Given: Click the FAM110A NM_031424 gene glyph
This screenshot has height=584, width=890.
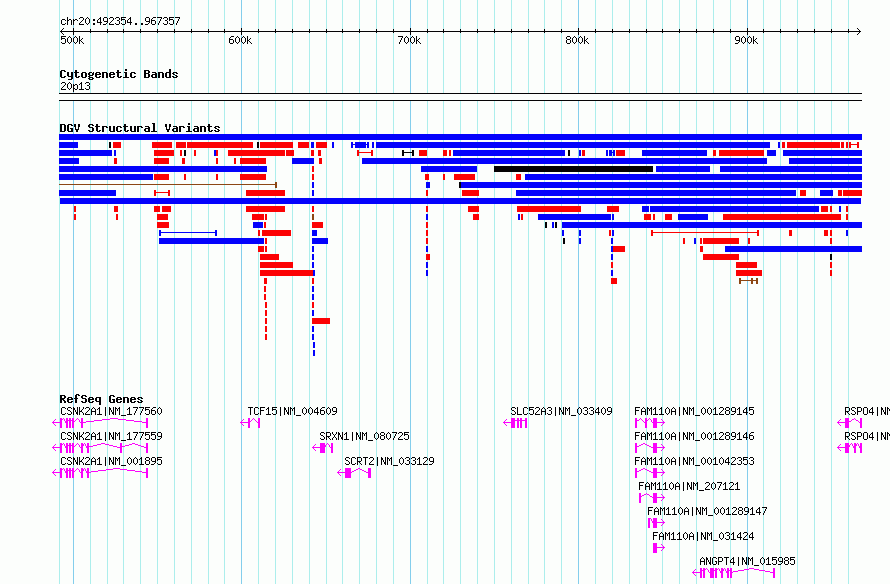Looking at the screenshot, I should pyautogui.click(x=658, y=548).
